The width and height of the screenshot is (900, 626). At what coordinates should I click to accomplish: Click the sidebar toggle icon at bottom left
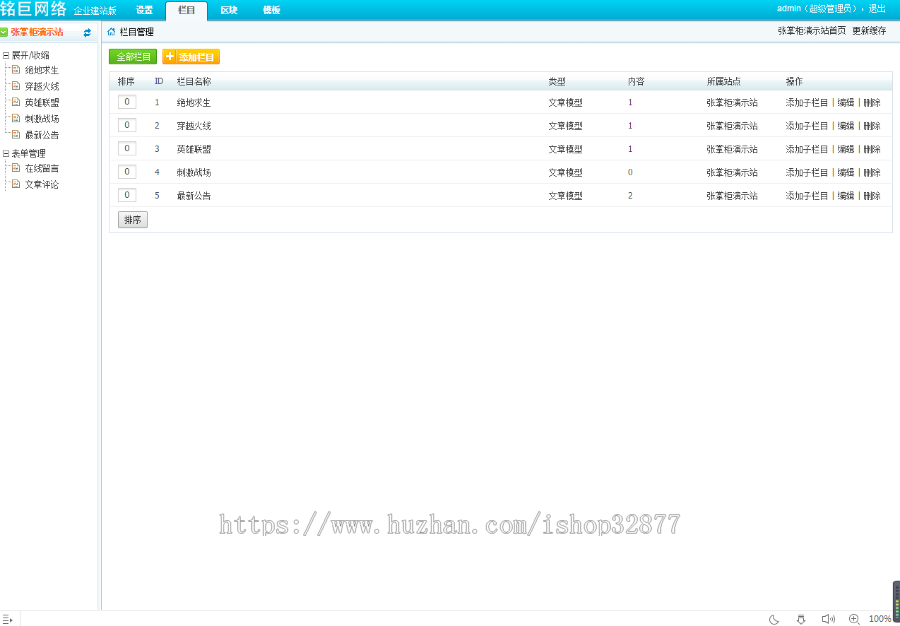pos(7,619)
